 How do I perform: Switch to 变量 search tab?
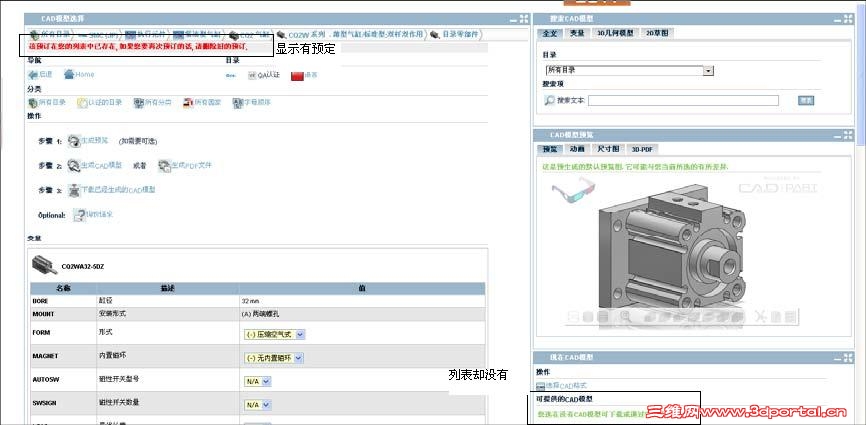[x=577, y=33]
